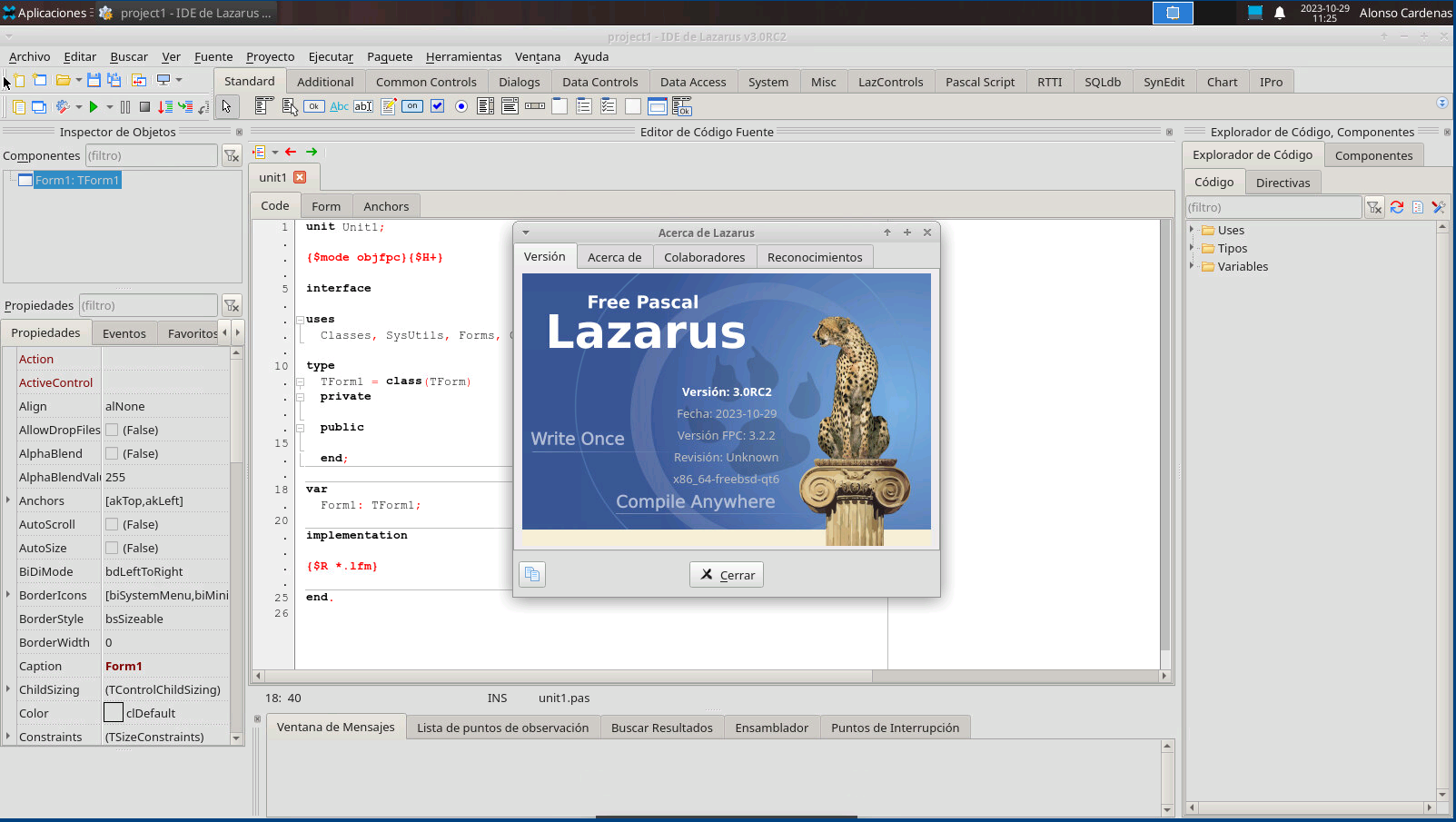Viewport: 1456px width, 822px height.
Task: Select the TButton (Ok) palette component
Action: point(313,106)
